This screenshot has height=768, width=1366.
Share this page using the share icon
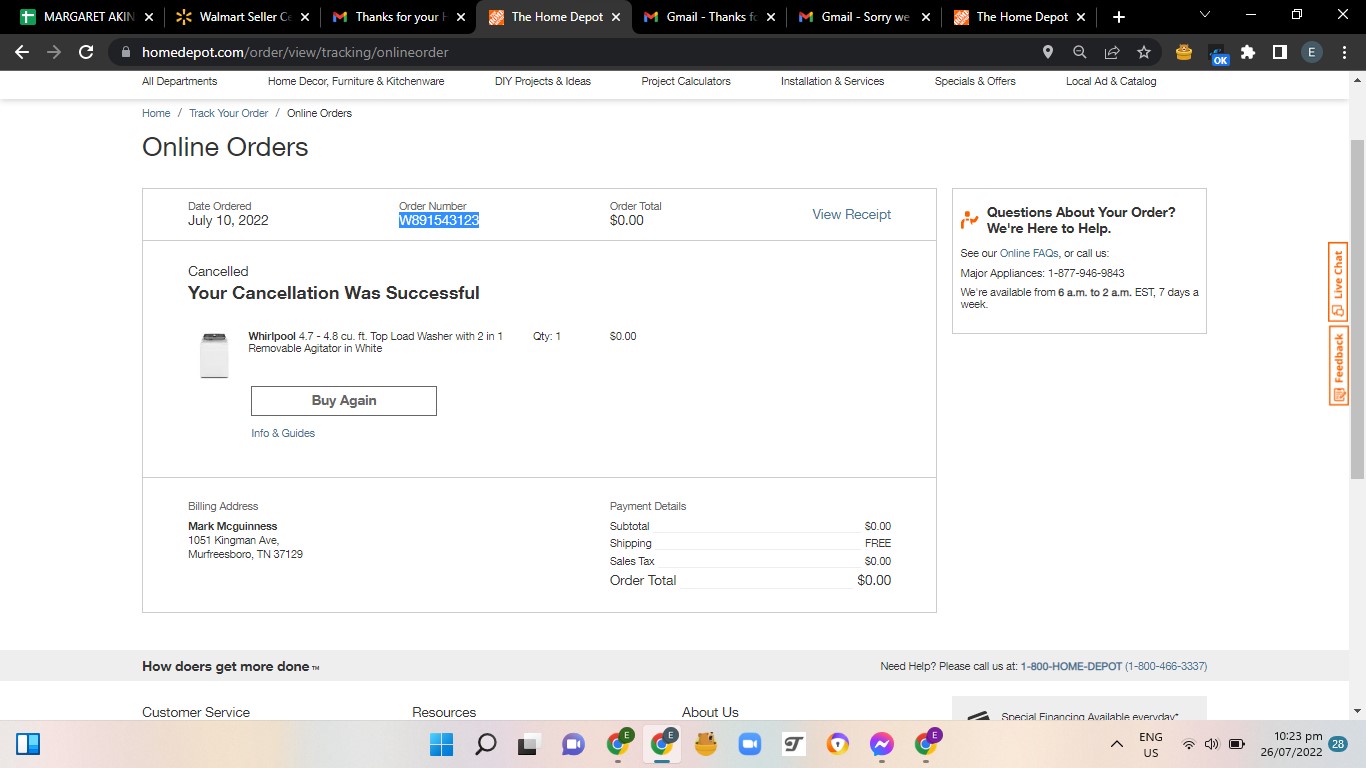pyautogui.click(x=1112, y=52)
